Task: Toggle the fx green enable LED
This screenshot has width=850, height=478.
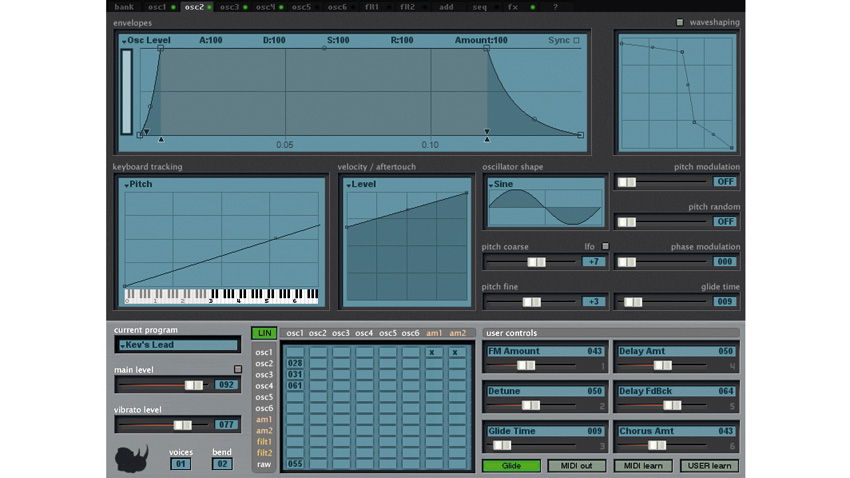Action: (x=532, y=7)
